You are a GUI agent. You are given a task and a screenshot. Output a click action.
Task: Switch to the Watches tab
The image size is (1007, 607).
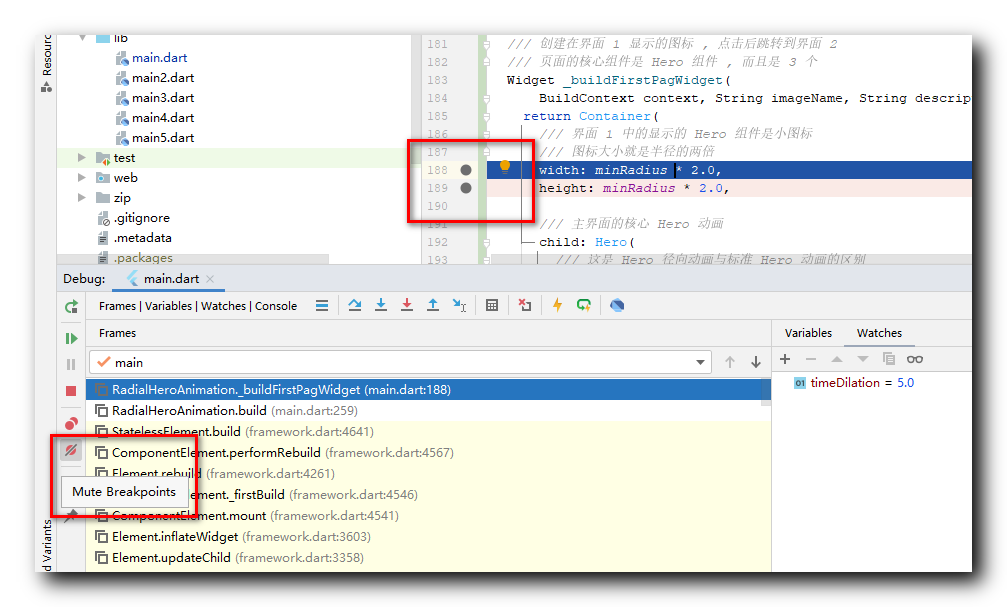click(879, 333)
